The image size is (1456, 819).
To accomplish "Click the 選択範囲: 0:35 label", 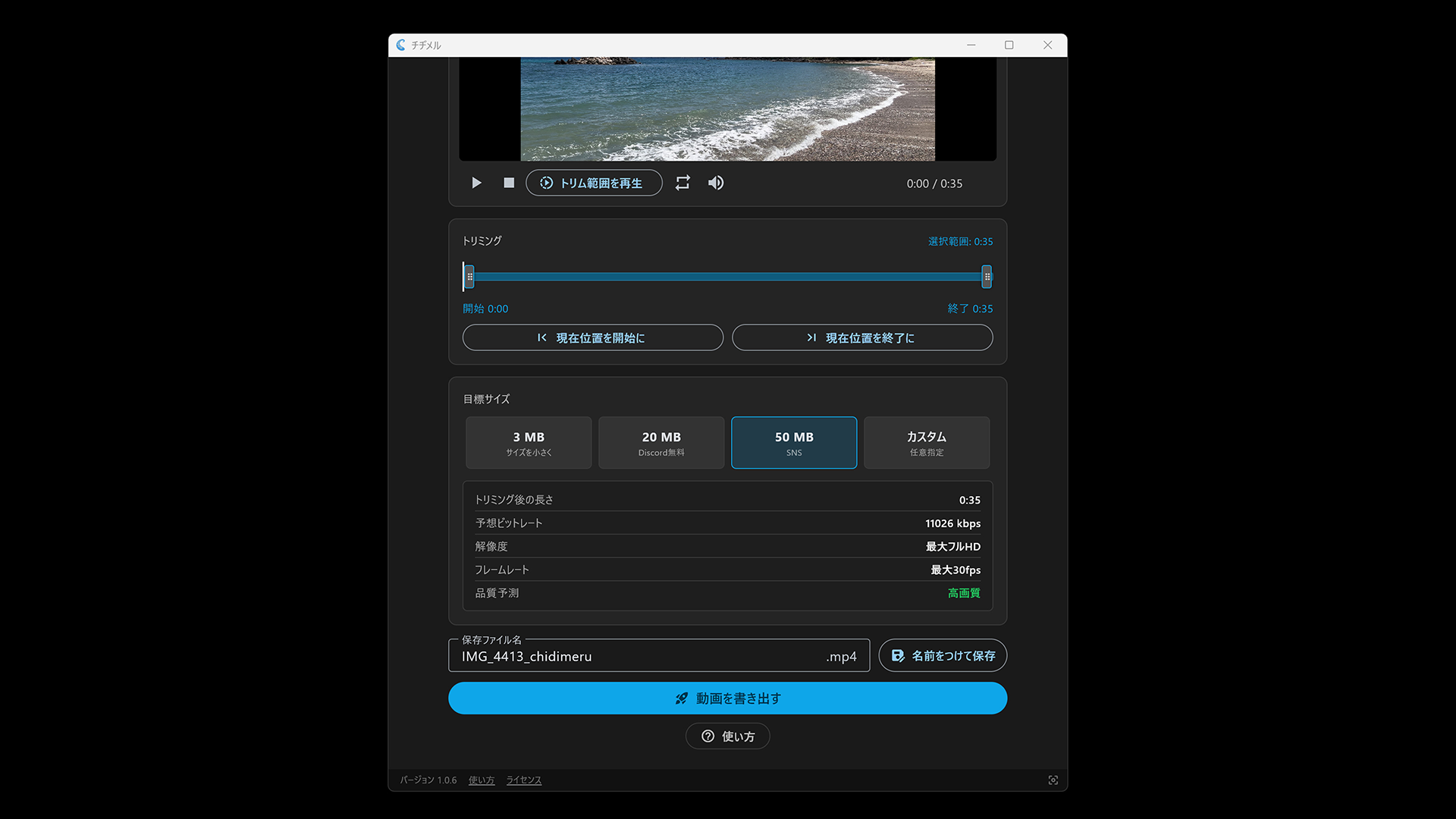I will [x=960, y=241].
